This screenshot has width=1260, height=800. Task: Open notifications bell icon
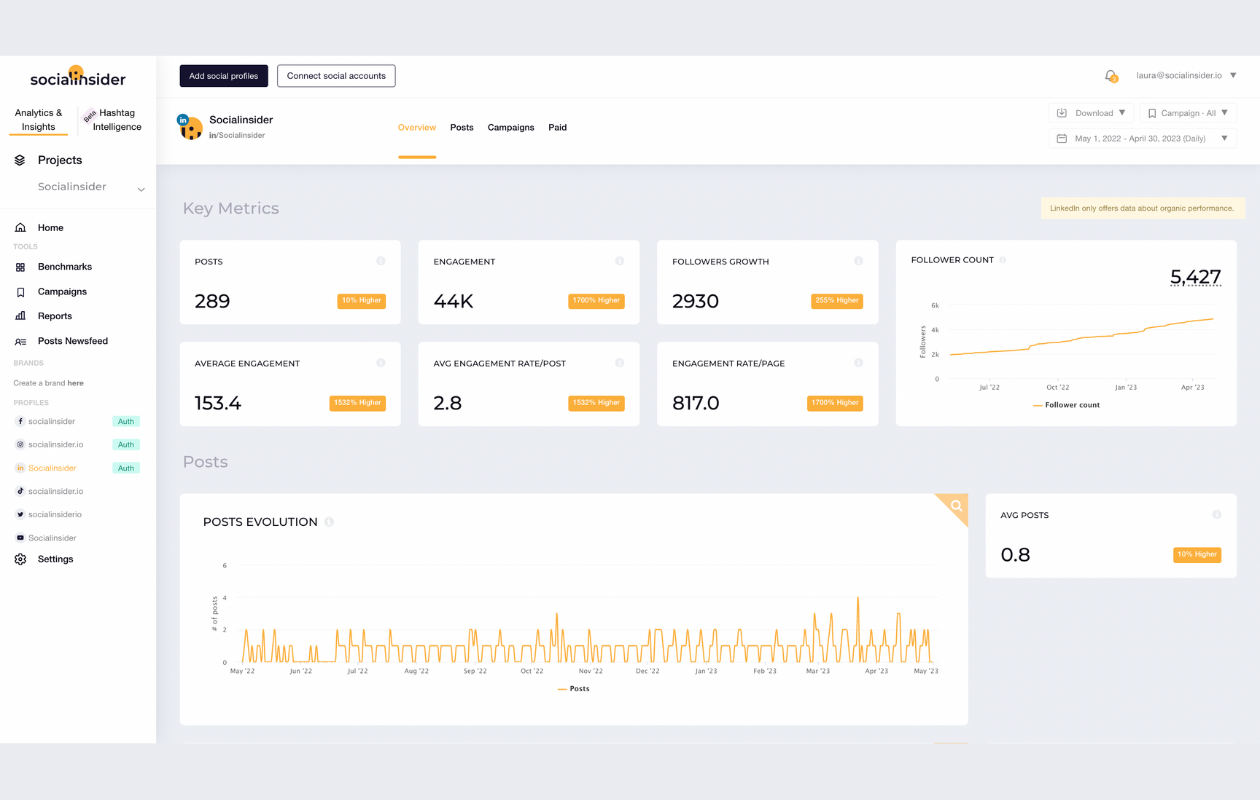pyautogui.click(x=1110, y=76)
